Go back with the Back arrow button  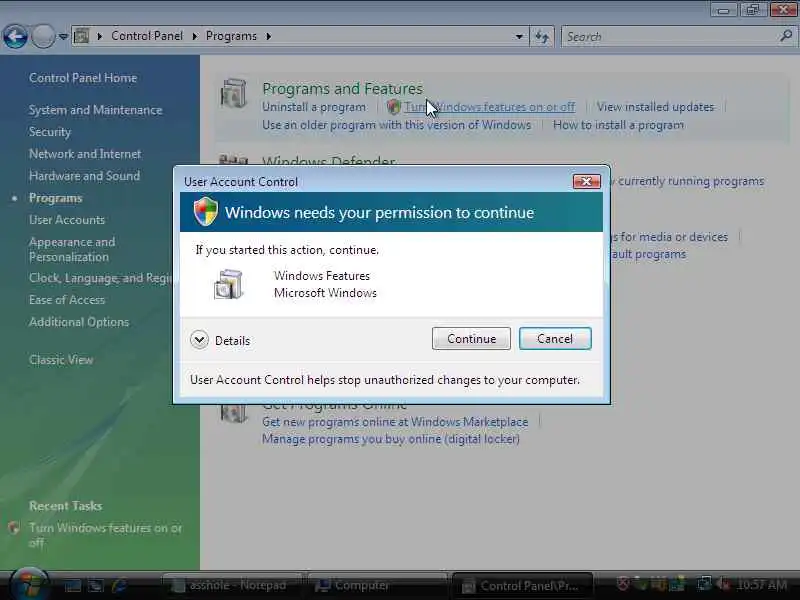point(15,37)
